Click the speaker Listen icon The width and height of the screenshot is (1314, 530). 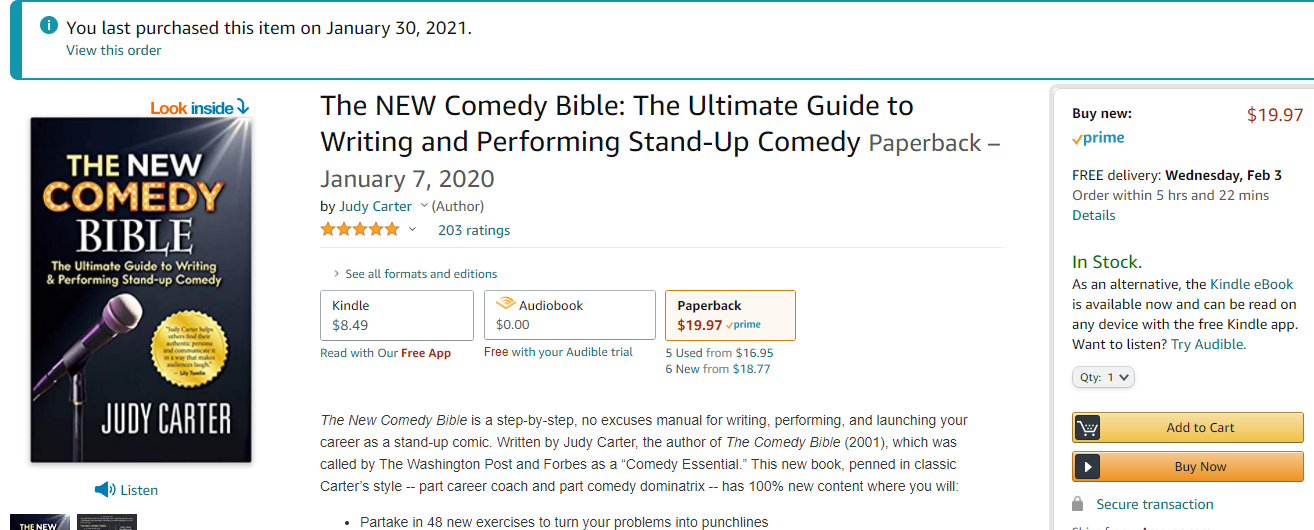(105, 490)
